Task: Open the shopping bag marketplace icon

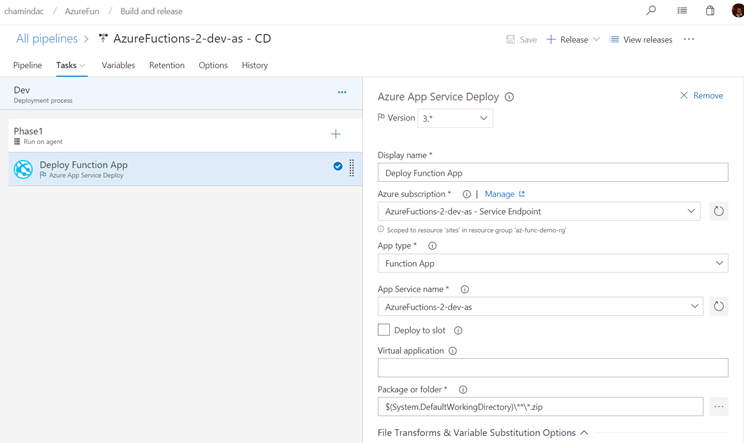Action: point(710,11)
